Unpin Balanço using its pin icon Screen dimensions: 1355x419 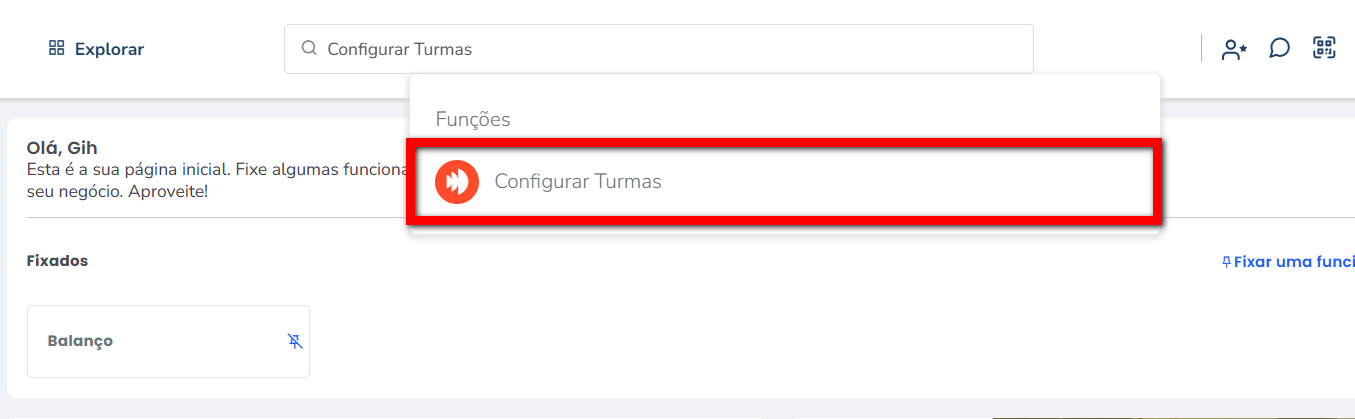pos(294,341)
